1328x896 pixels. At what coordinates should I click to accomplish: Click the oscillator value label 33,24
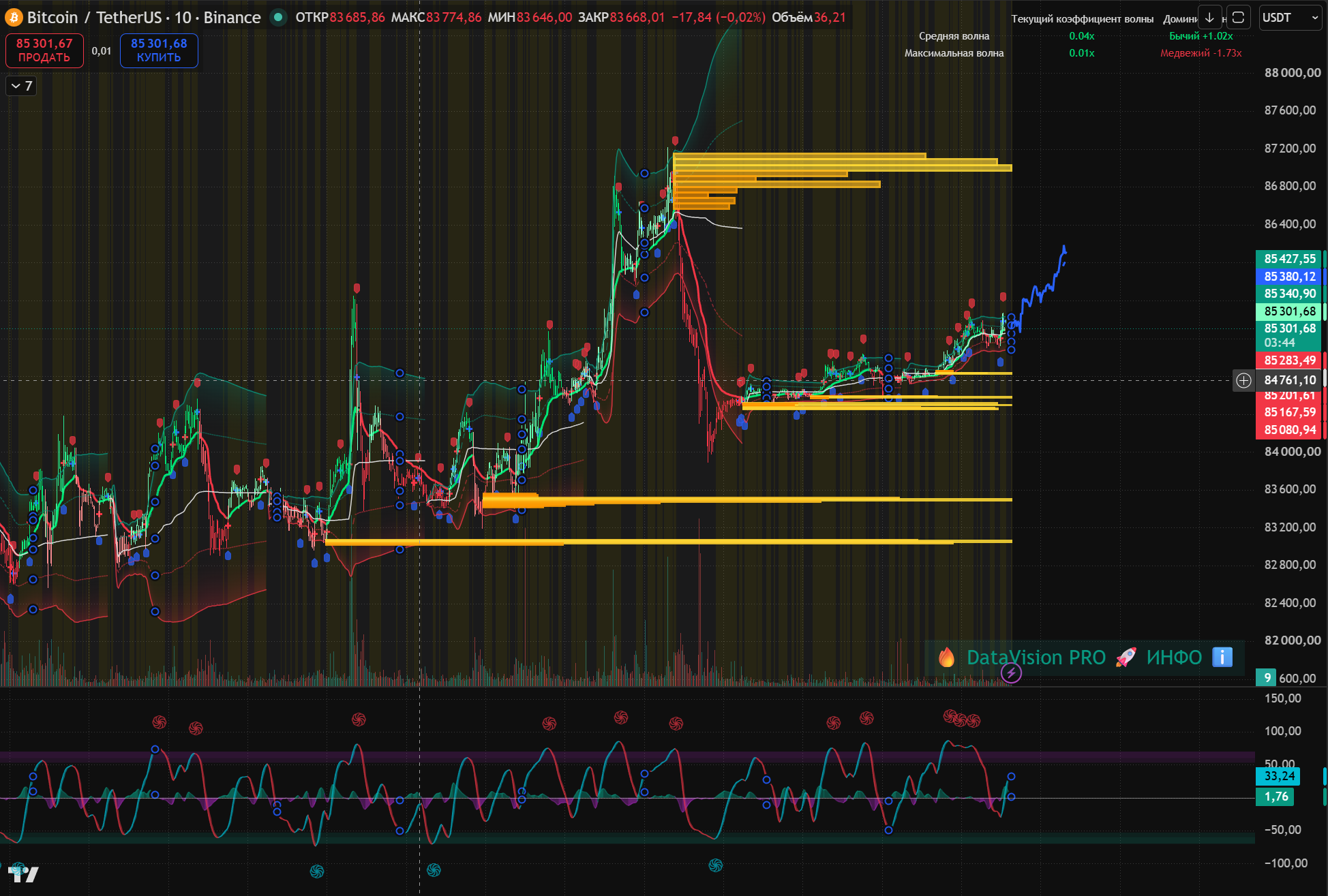coord(1278,776)
